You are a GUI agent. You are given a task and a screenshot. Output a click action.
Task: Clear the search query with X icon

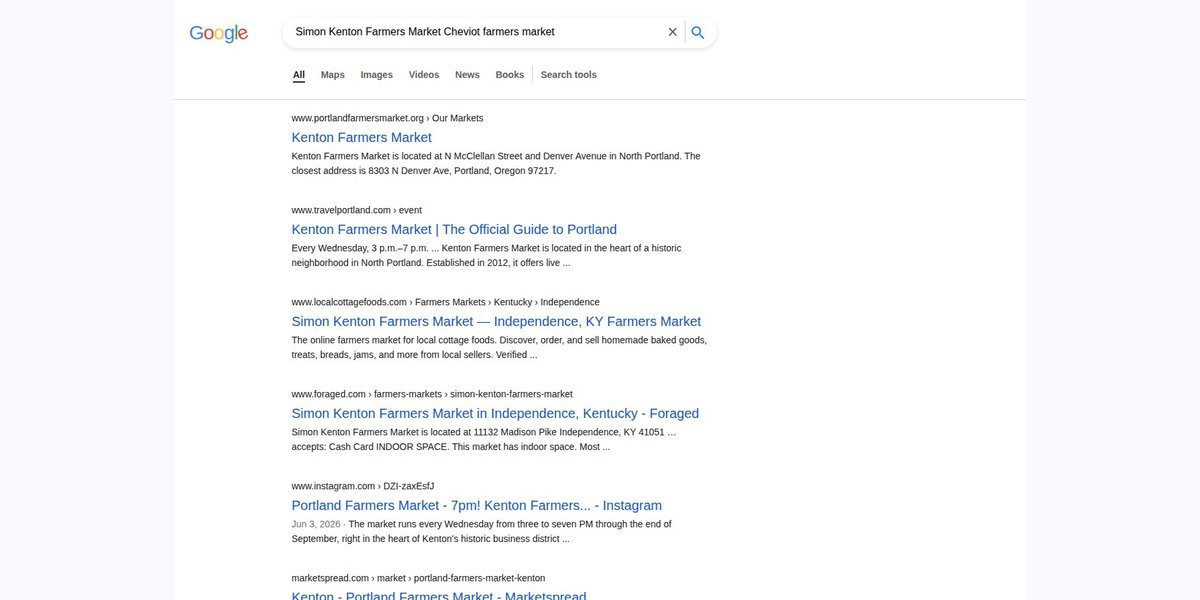(x=673, y=32)
